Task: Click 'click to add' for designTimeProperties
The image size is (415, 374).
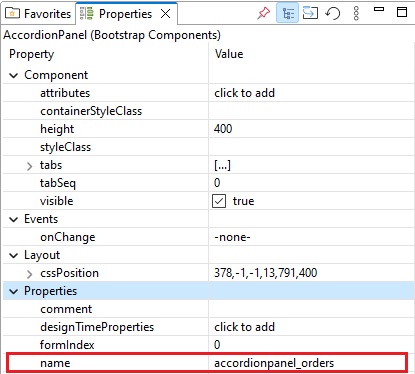Action: pyautogui.click(x=244, y=327)
